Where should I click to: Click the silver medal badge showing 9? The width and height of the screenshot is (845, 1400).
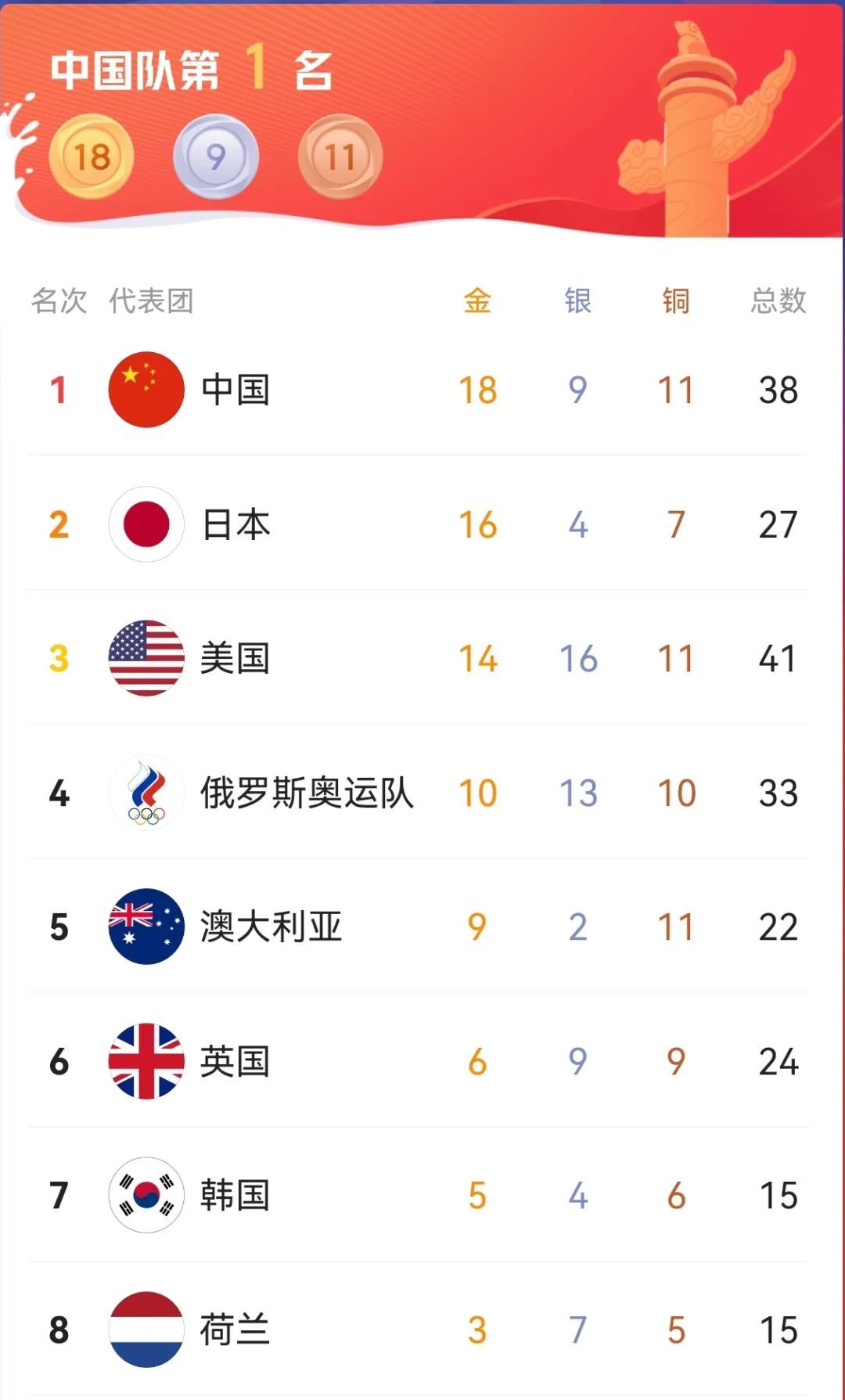click(x=216, y=157)
